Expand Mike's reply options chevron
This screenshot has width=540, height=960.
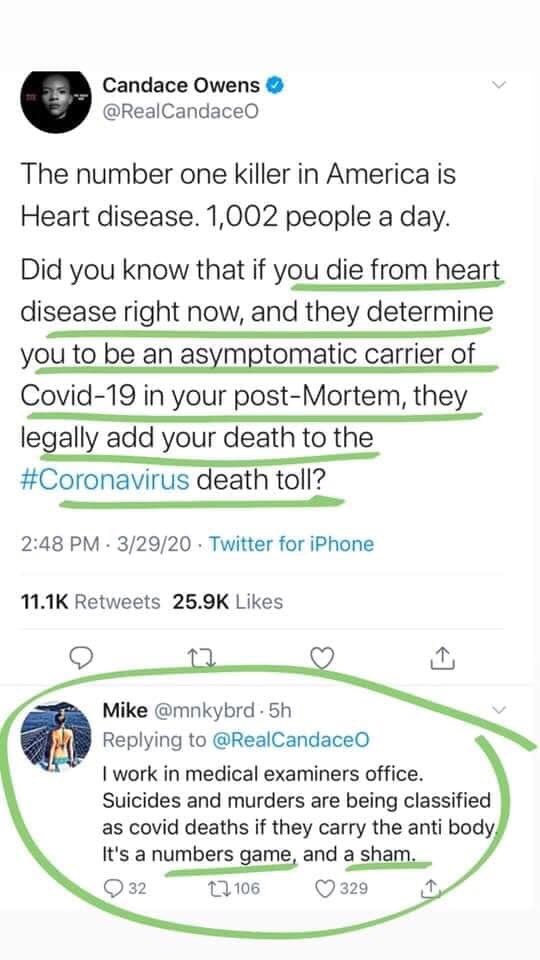click(x=500, y=710)
